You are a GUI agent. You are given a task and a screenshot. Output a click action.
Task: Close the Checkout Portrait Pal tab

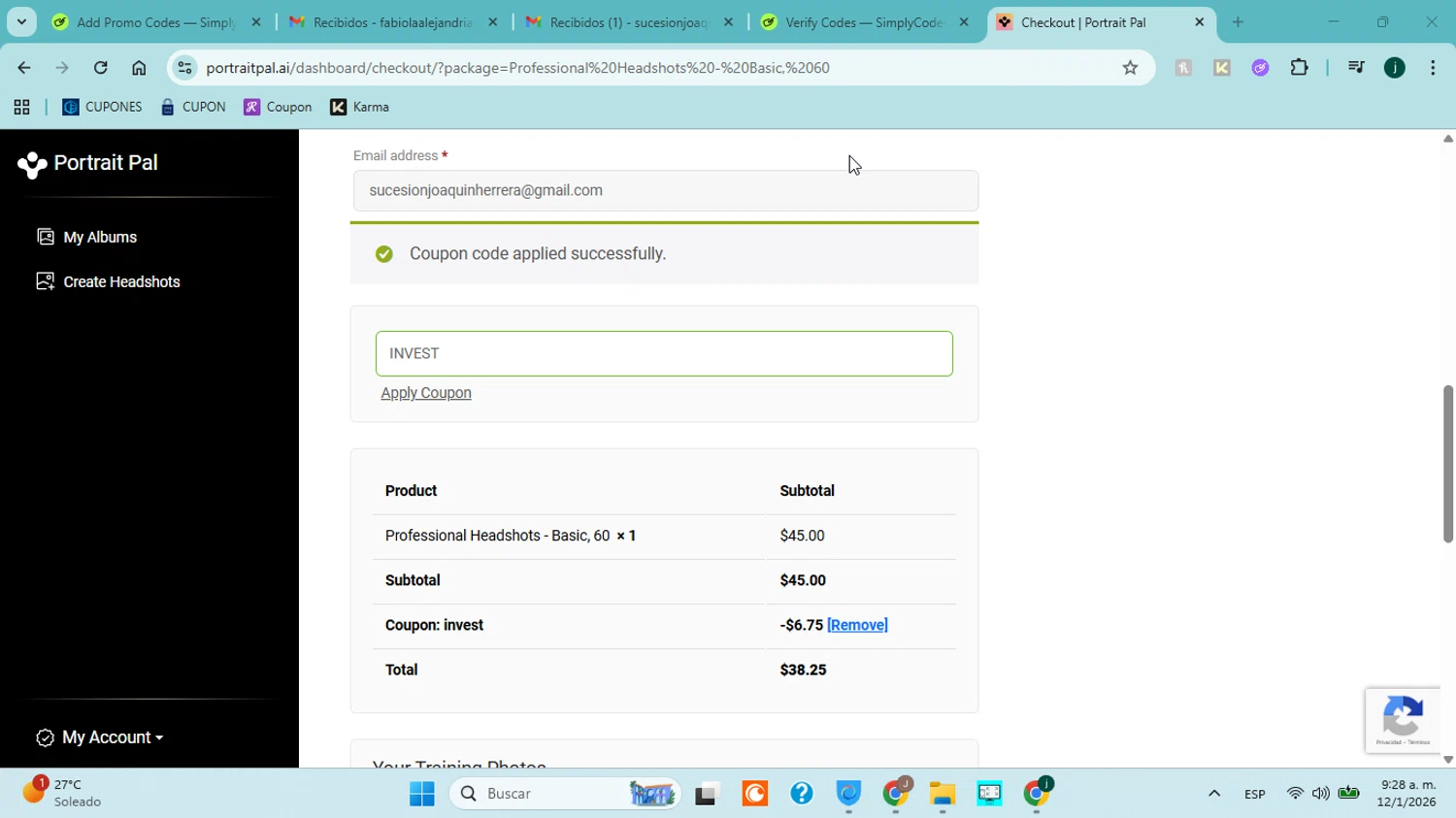pos(1200,22)
